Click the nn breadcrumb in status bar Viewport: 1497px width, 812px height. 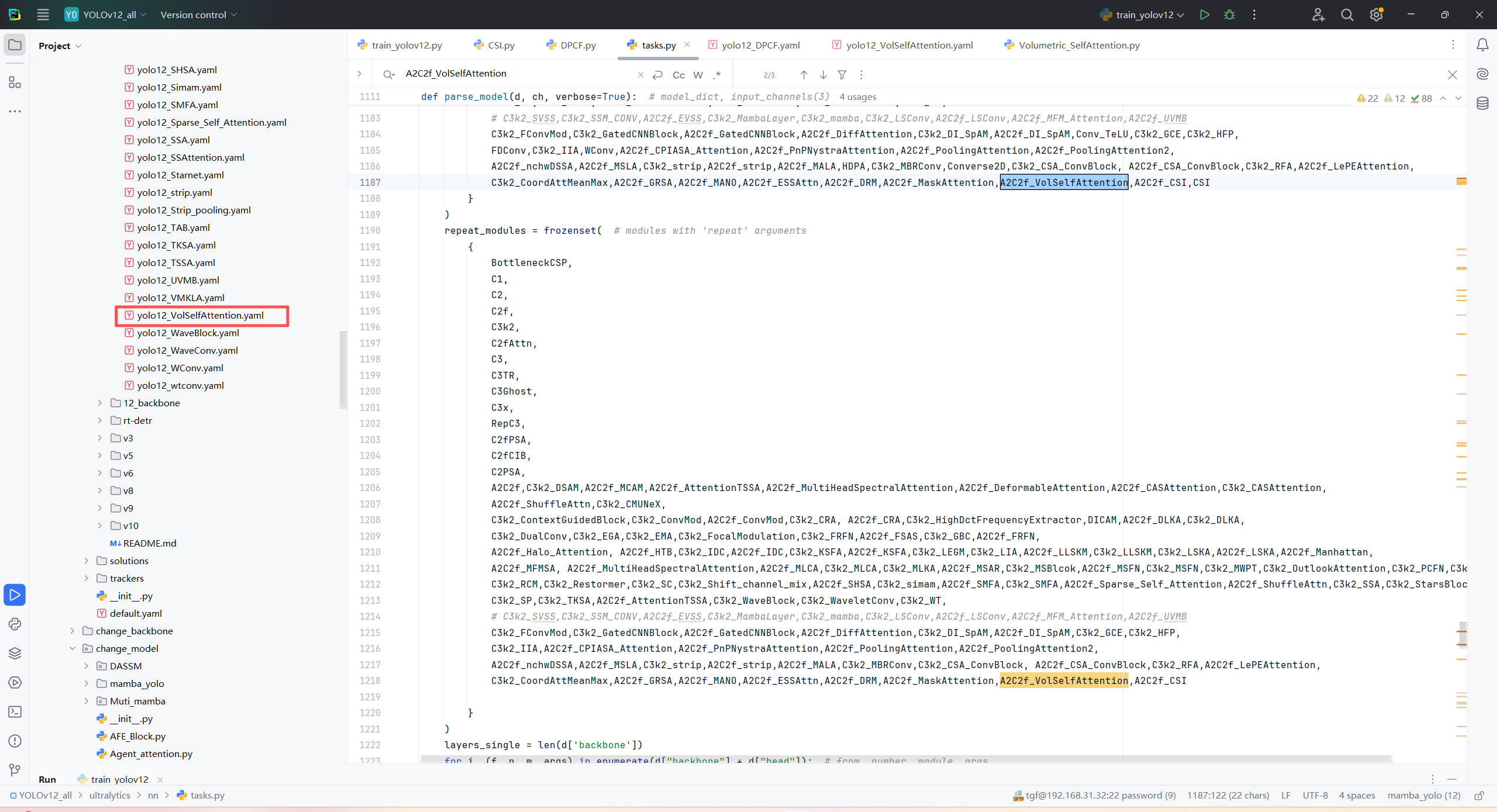pos(153,795)
